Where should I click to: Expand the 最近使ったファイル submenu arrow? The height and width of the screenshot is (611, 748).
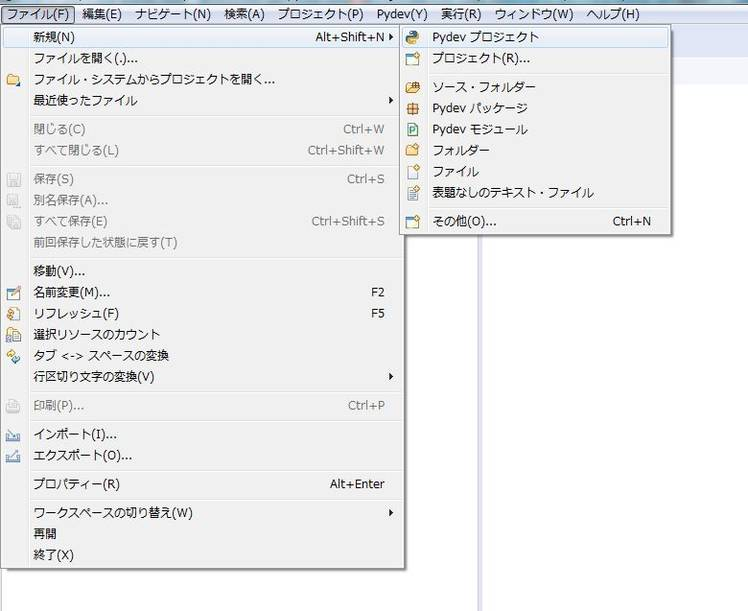[391, 100]
